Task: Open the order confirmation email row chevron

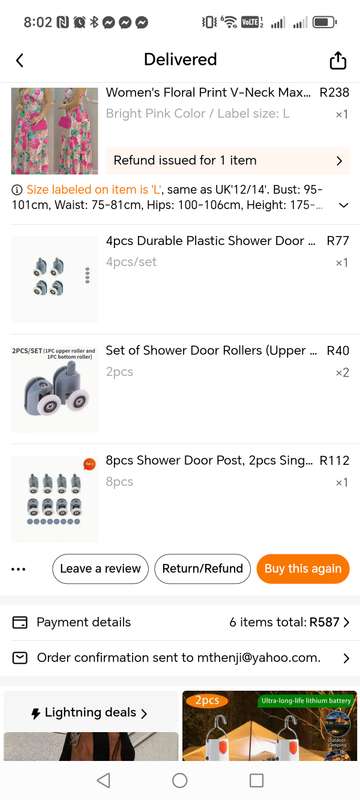Action: 346,659
